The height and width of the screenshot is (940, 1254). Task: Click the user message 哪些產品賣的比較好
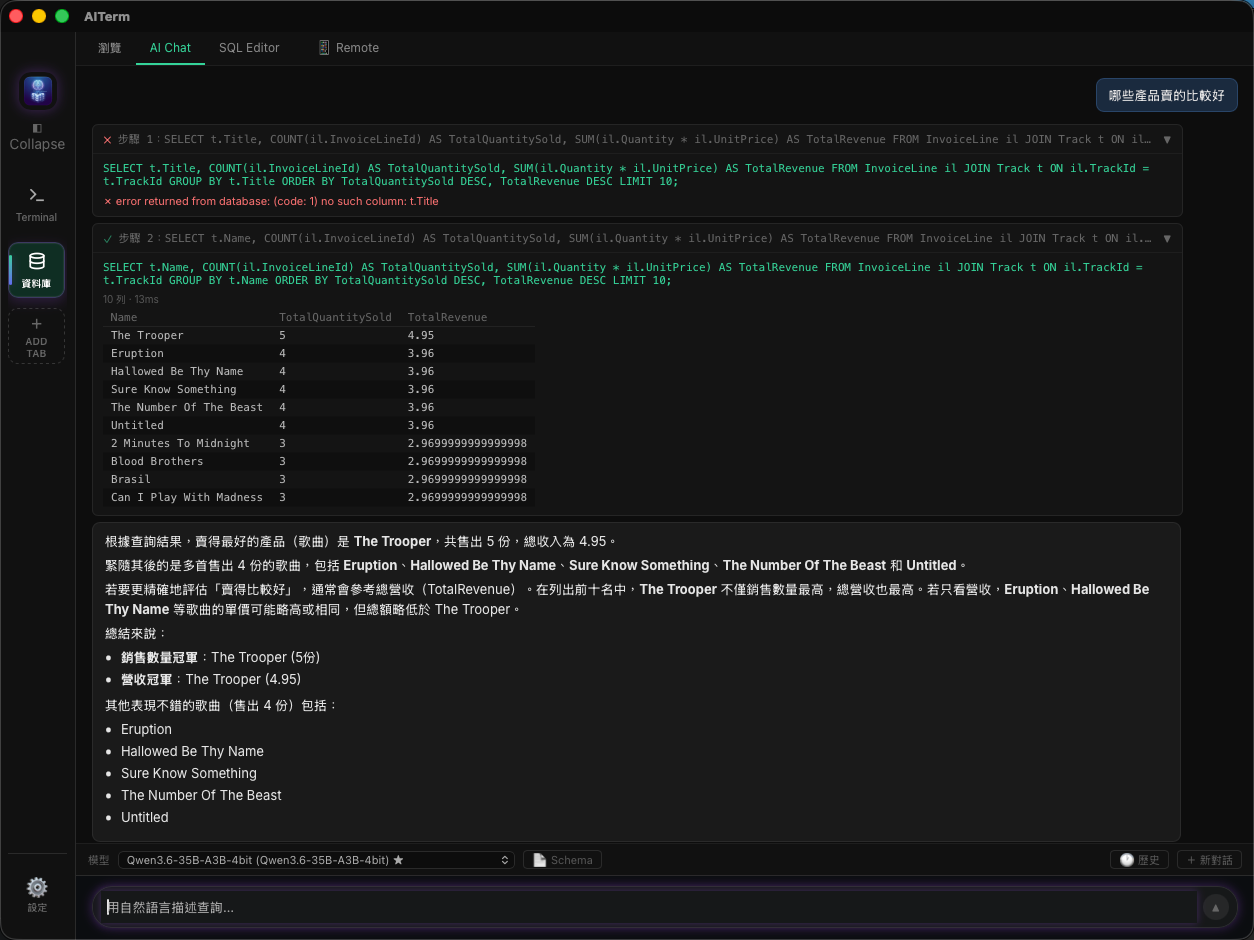click(x=1167, y=96)
